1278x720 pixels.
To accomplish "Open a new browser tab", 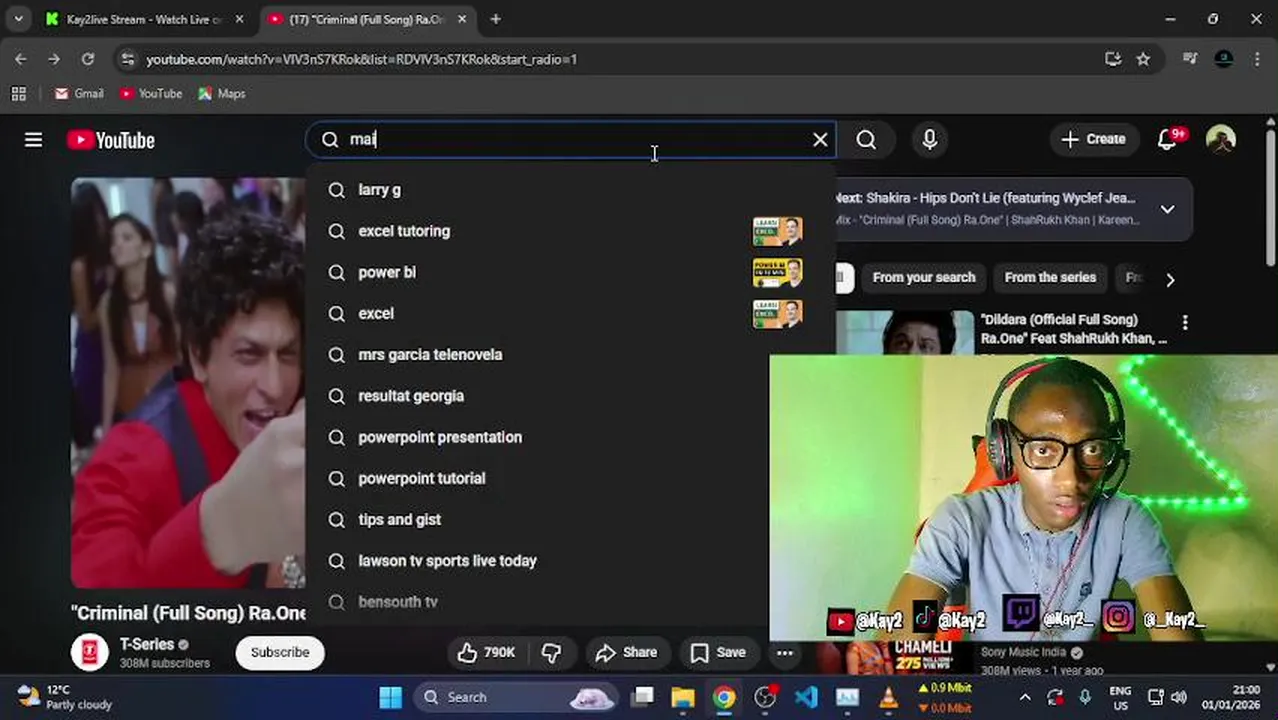I will point(495,19).
